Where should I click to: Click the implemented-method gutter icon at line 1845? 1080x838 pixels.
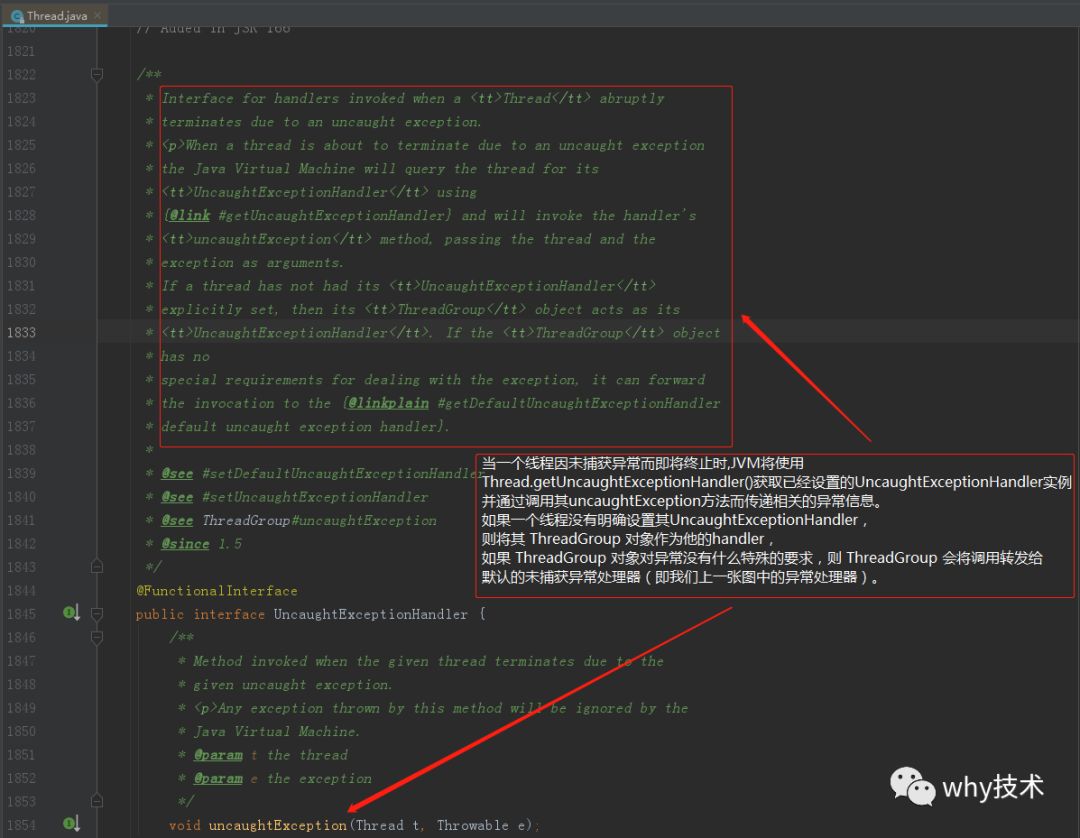(72, 612)
